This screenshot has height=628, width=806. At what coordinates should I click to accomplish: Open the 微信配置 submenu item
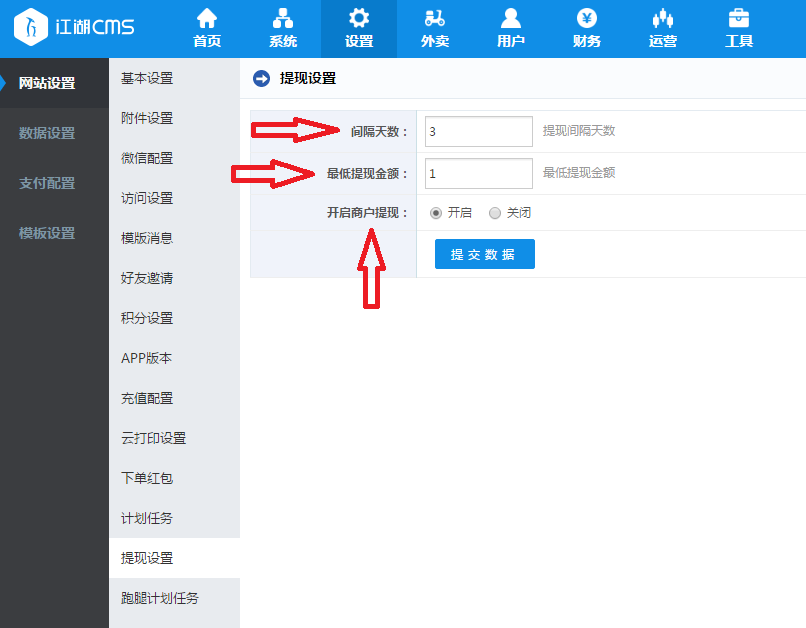point(147,158)
